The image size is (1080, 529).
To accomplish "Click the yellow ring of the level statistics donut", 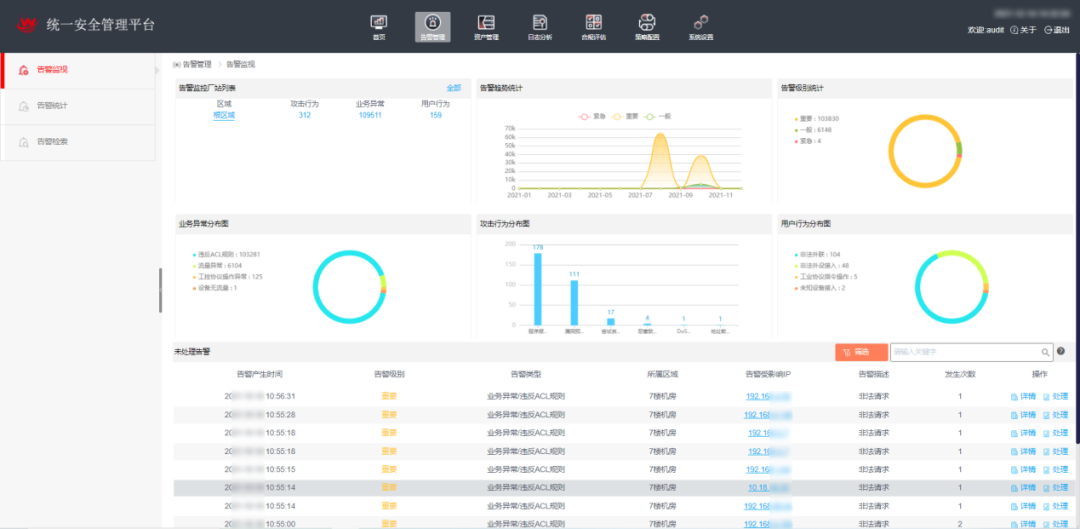I will click(x=891, y=152).
